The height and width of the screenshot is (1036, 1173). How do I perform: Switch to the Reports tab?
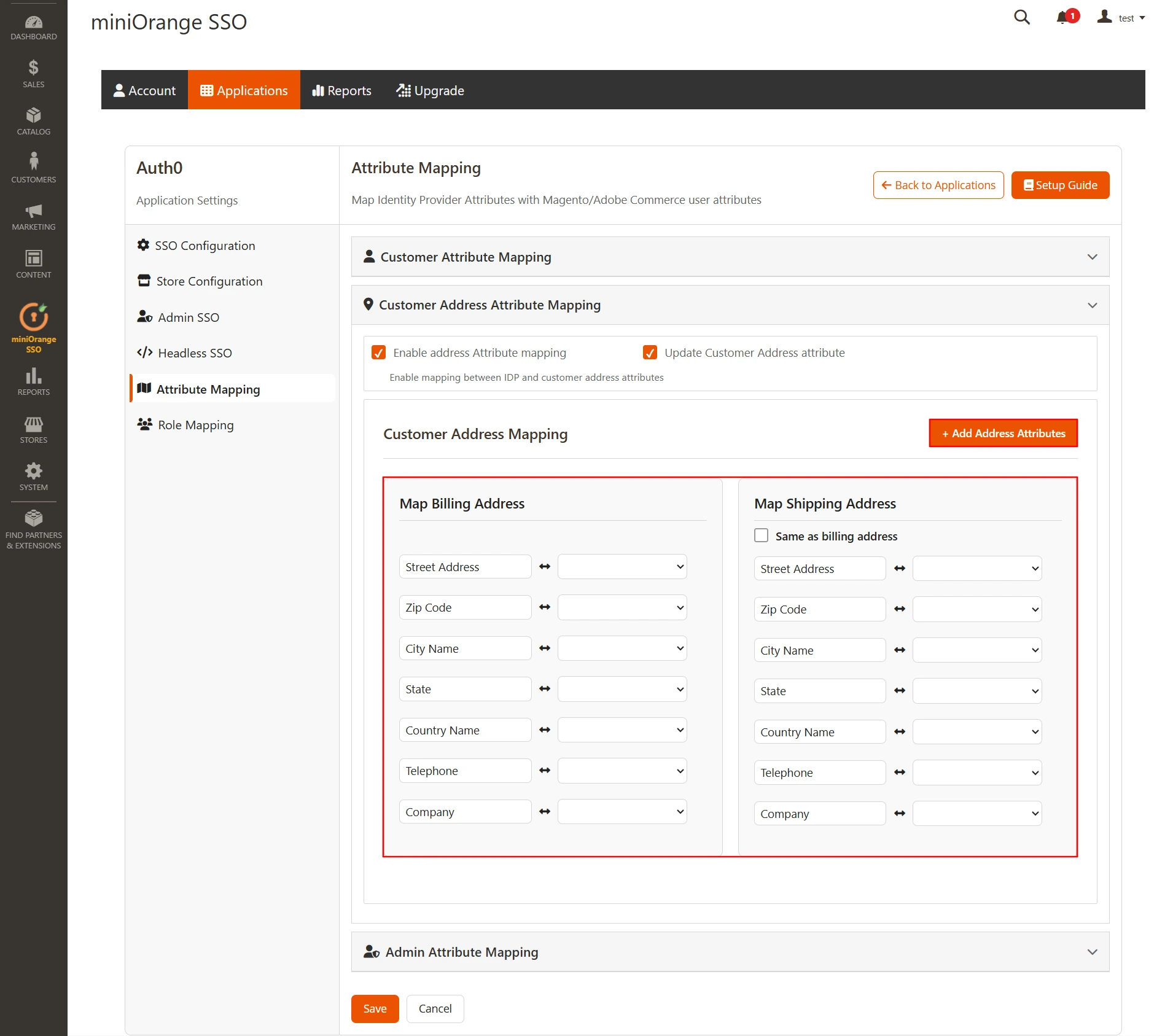(x=341, y=90)
